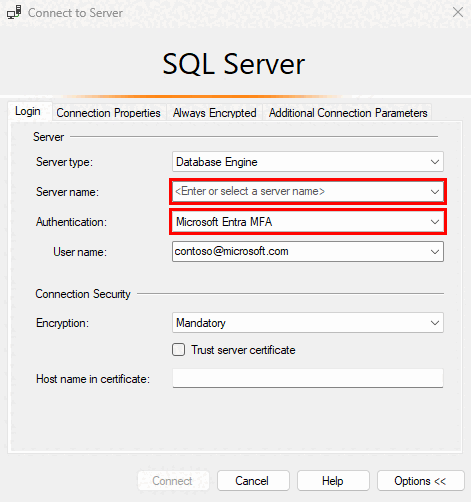This screenshot has width=471, height=502.
Task: Open the Connection Properties tab
Action: click(x=108, y=113)
